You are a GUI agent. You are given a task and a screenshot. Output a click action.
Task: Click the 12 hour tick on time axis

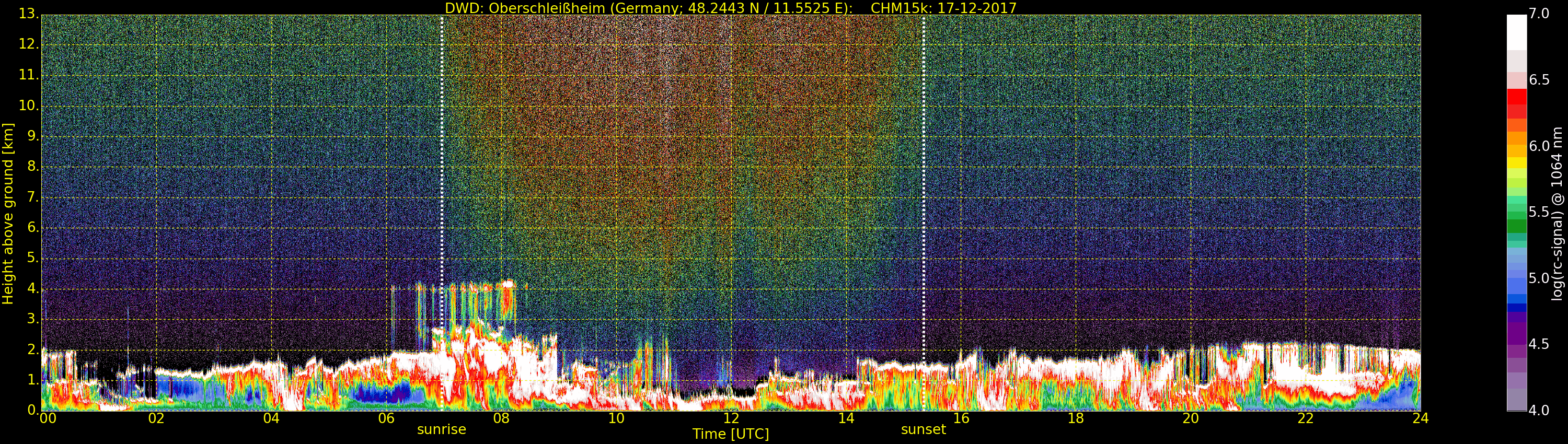coord(731,418)
